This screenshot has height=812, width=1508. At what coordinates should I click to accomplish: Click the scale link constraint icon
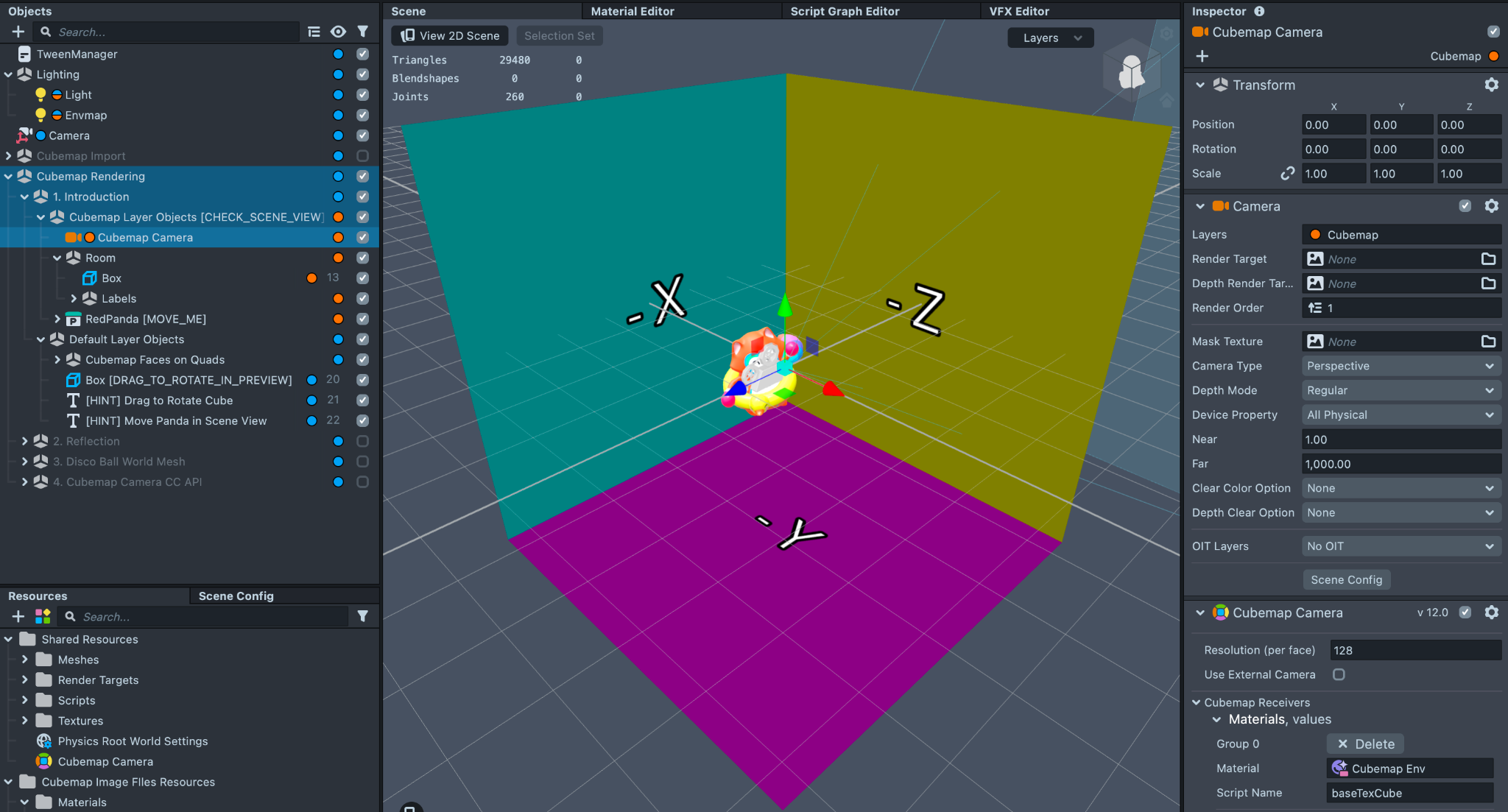pos(1287,174)
